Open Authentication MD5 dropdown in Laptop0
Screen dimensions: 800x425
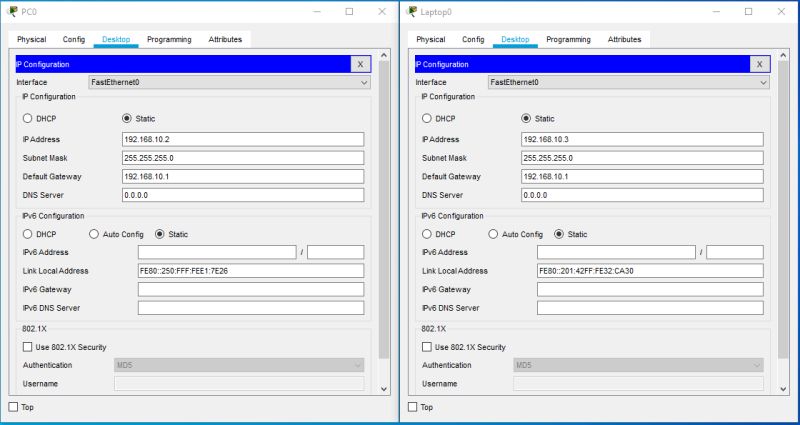tap(638, 365)
